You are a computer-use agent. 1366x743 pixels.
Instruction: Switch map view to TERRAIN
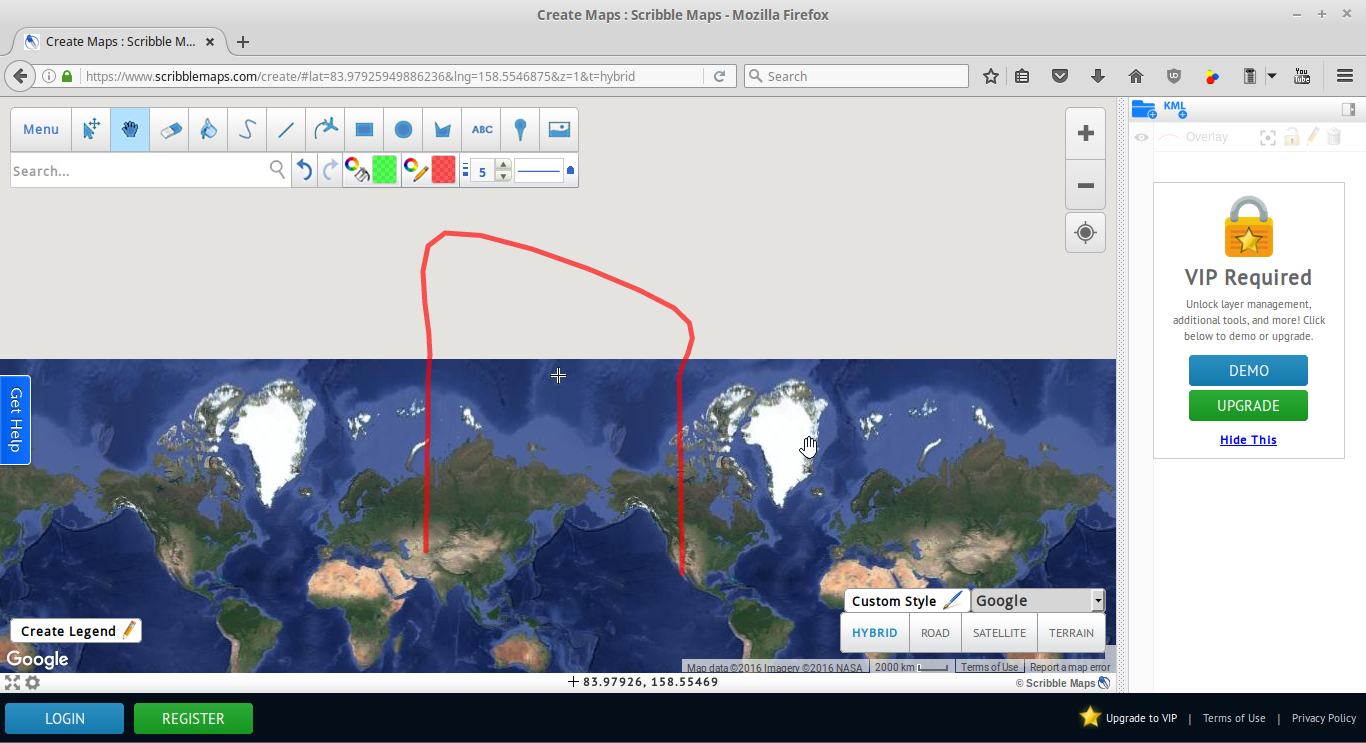(1071, 633)
